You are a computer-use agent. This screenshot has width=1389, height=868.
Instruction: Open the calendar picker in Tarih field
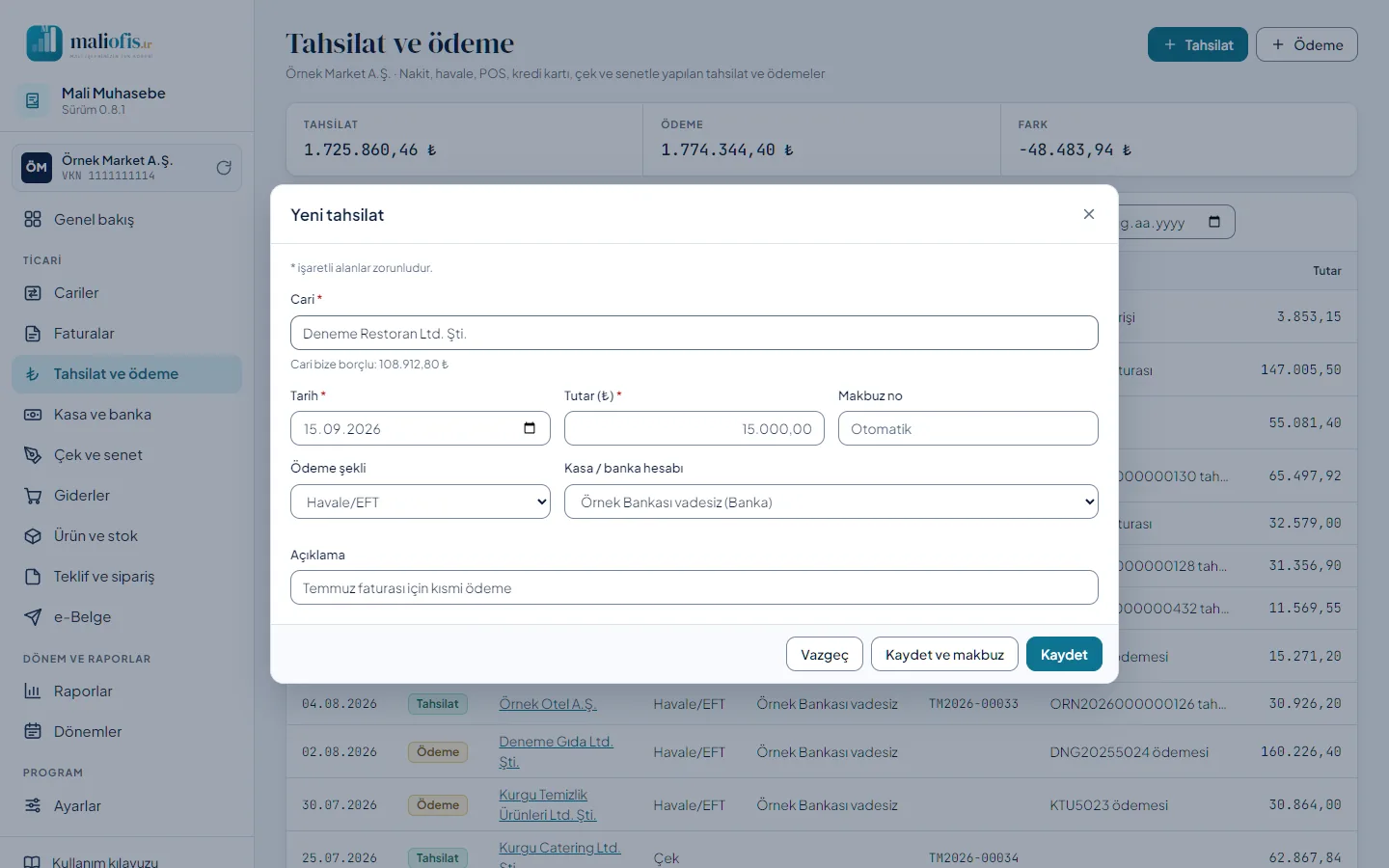pos(530,428)
